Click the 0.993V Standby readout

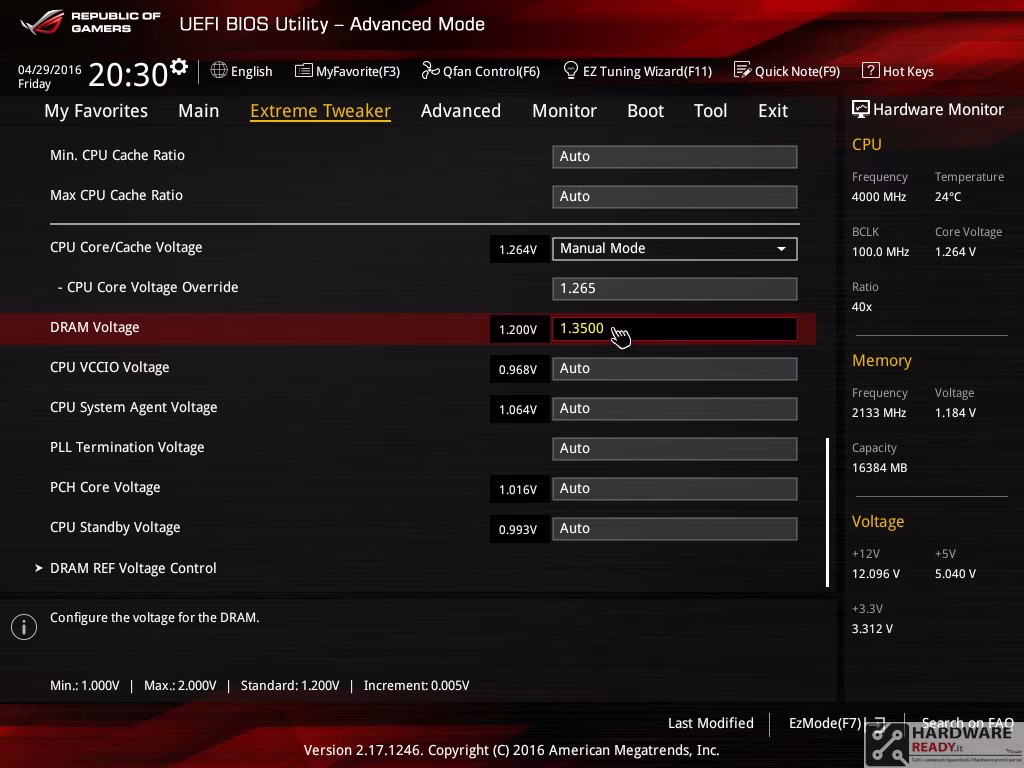pyautogui.click(x=518, y=530)
